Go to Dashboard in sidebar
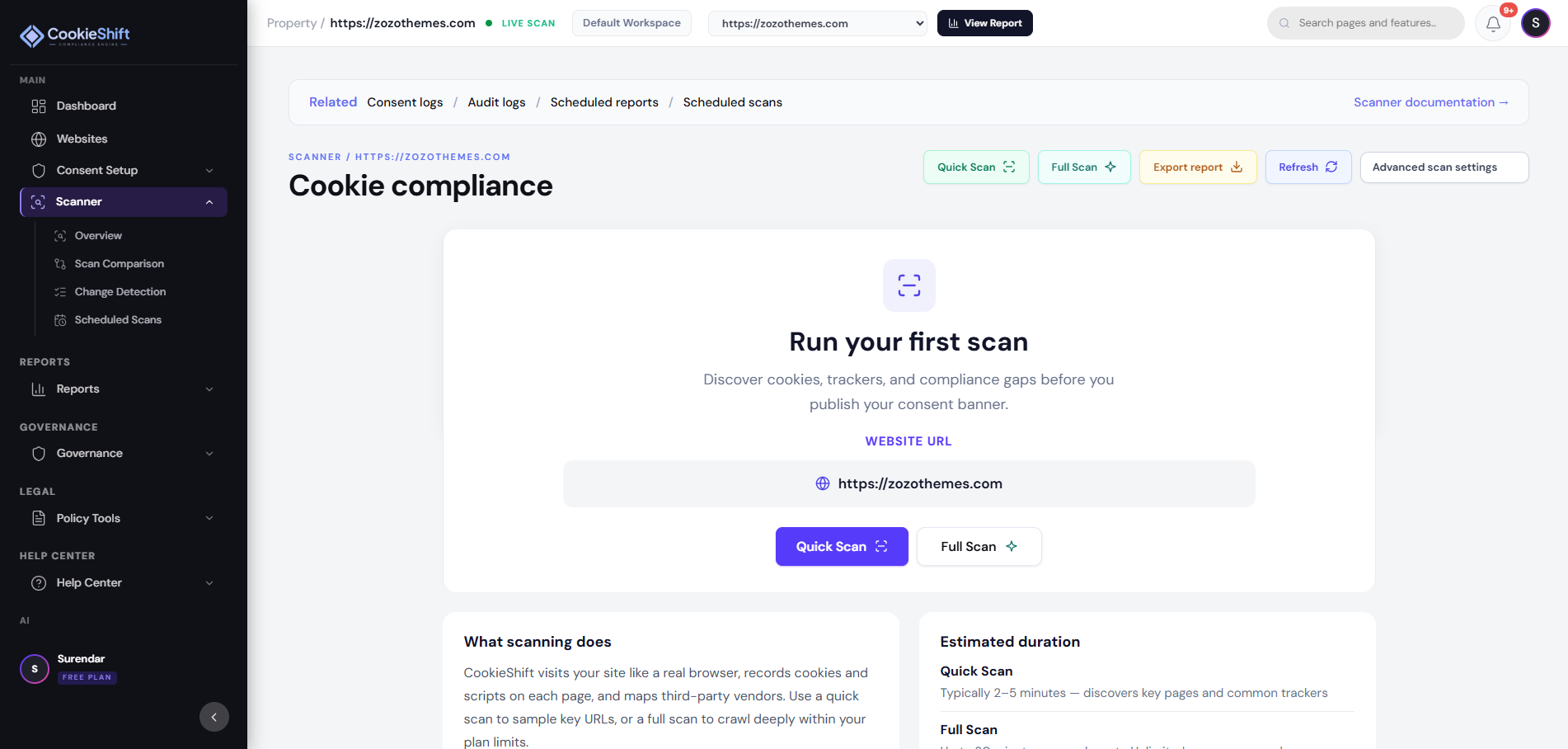The image size is (1568, 749). [124, 106]
